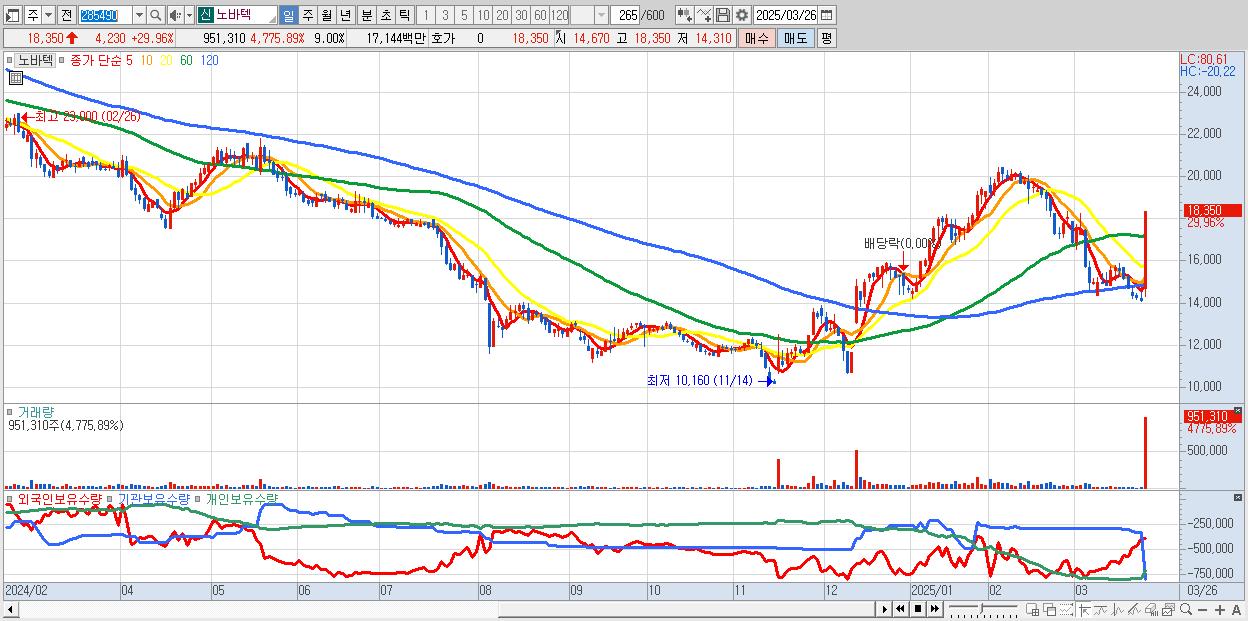Select the 주 weekly chart period
The height and width of the screenshot is (621, 1248).
[307, 15]
